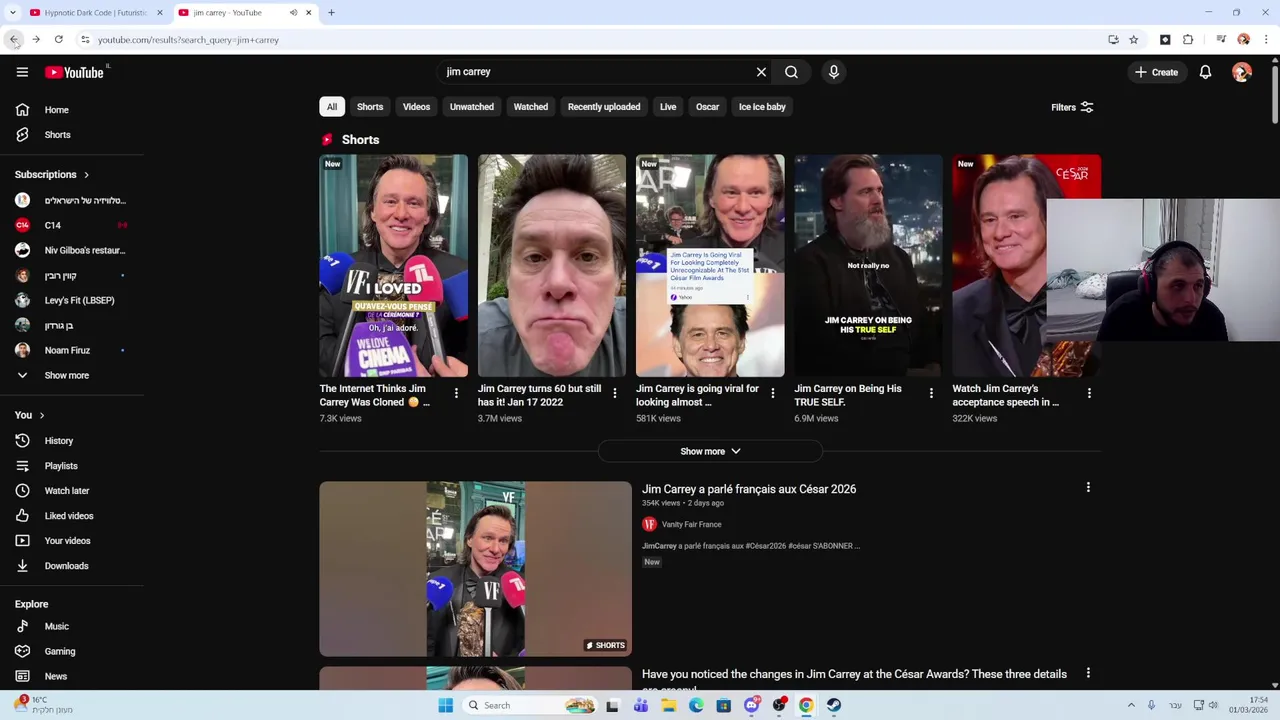The width and height of the screenshot is (1280, 720).
Task: Open the account avatar menu
Action: coord(1242,72)
